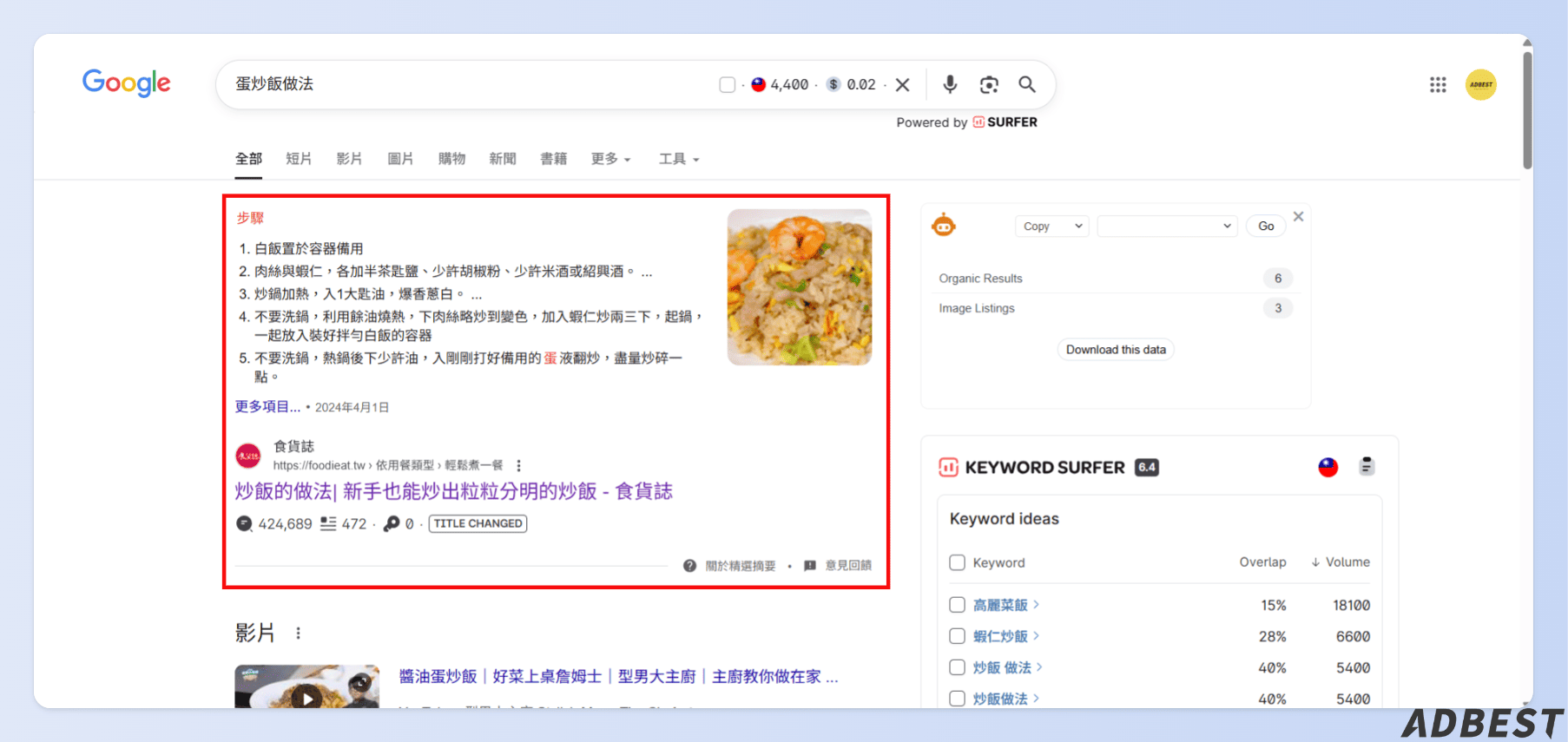Open the ADBEST account avatar
The width and height of the screenshot is (1568, 742).
click(1481, 84)
